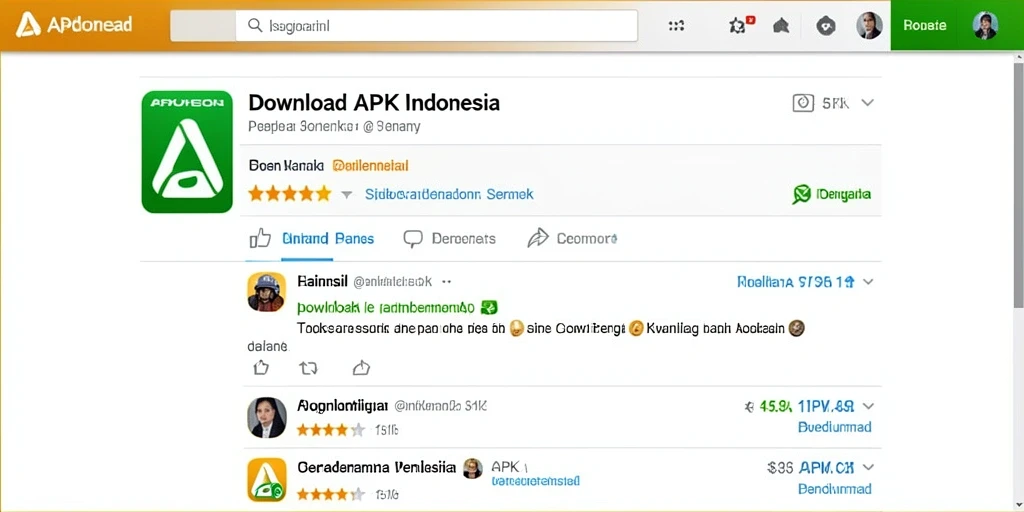This screenshot has height=512, width=1024.
Task: Click the 5FK camera icon
Action: click(803, 103)
